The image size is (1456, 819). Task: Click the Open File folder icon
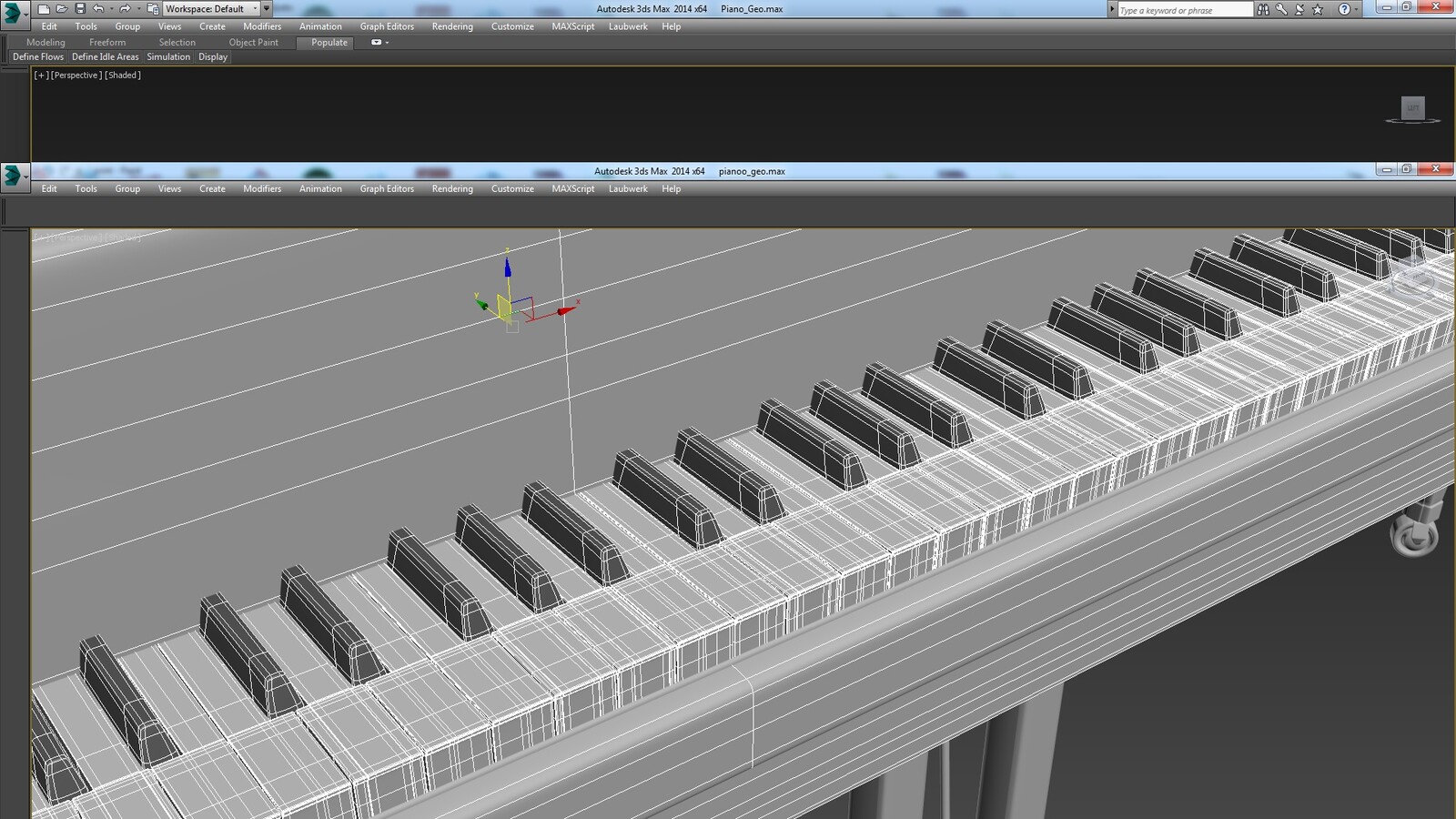[x=62, y=9]
